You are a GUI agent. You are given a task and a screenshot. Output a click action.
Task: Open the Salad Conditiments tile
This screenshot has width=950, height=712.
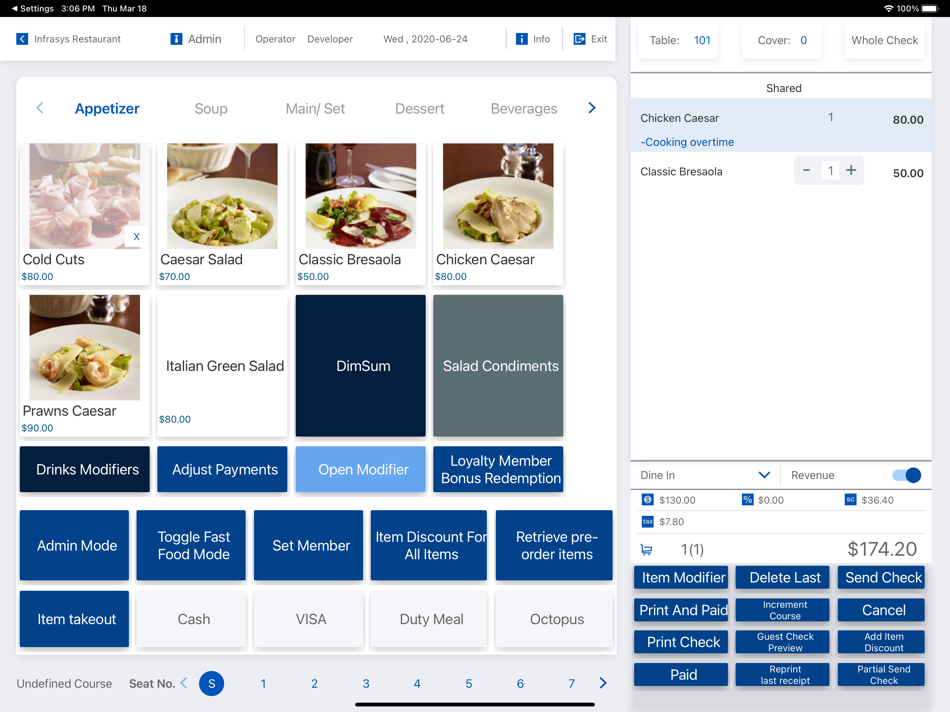(x=498, y=365)
